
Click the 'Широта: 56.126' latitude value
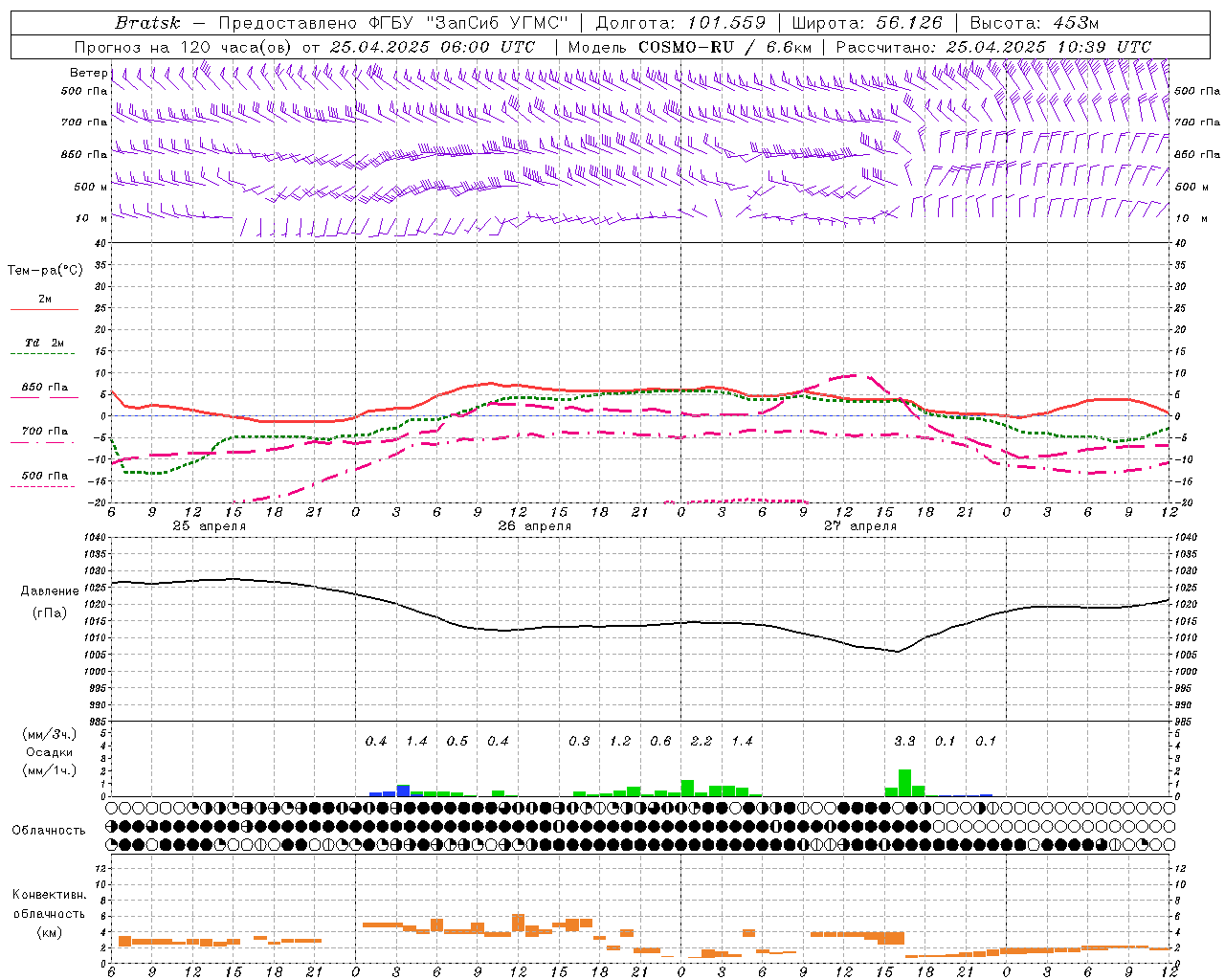[x=866, y=23]
